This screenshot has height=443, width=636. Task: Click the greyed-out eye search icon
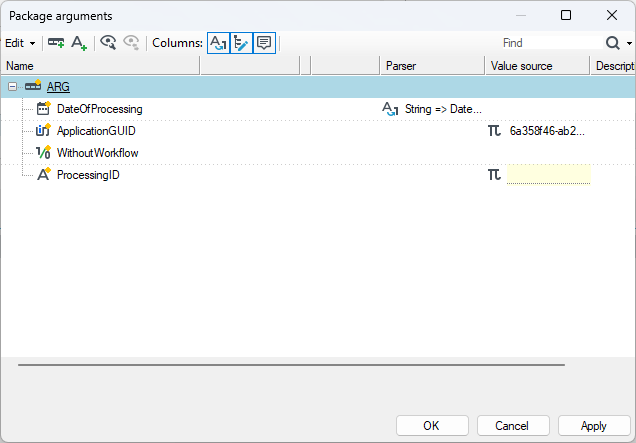tap(131, 43)
